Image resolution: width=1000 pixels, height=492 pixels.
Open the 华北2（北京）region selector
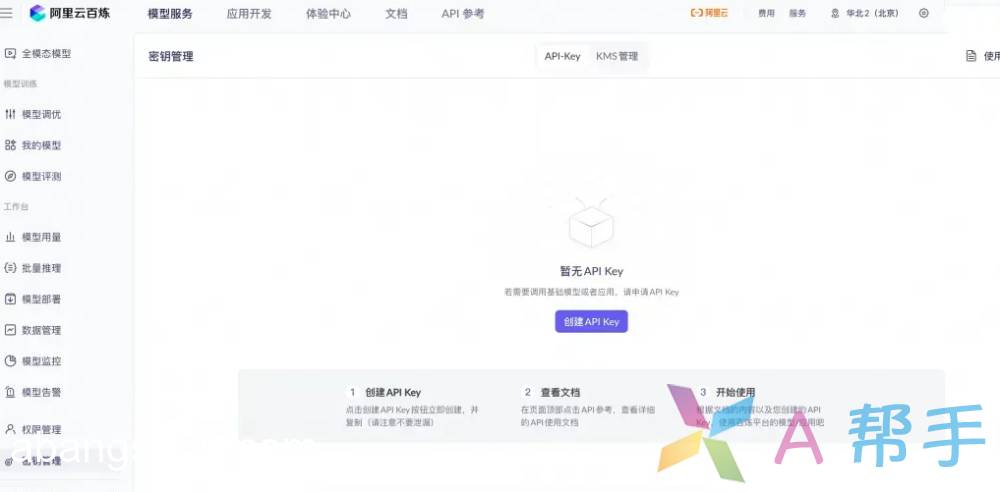(x=865, y=13)
